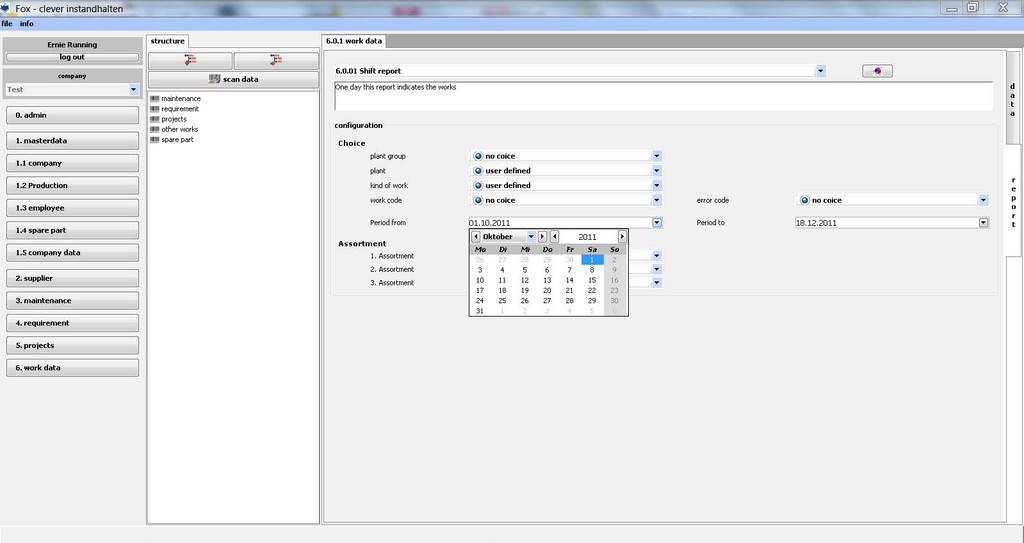Screen dimensions: 1024x543
Task: Open the plant group dropdown
Action: coord(657,156)
